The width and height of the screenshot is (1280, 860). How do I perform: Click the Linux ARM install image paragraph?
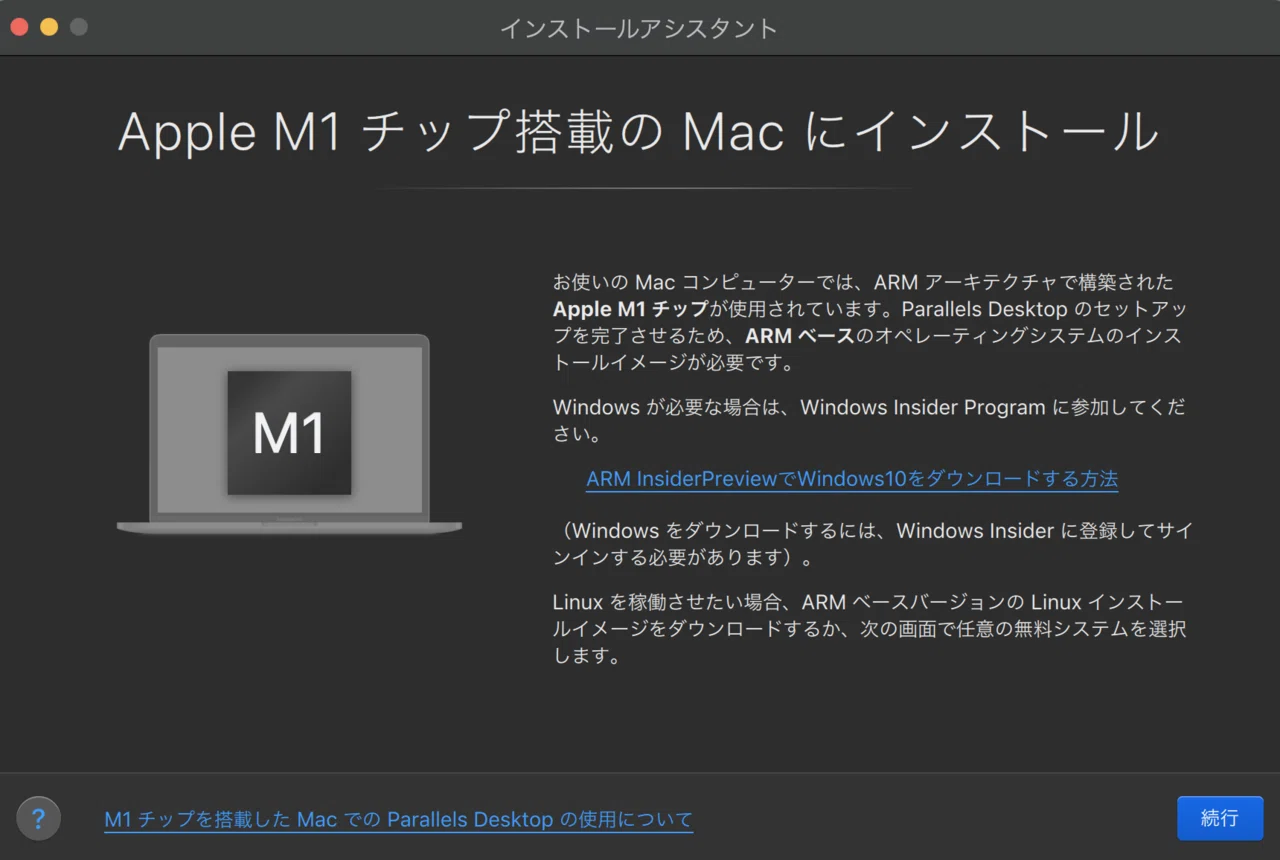869,629
